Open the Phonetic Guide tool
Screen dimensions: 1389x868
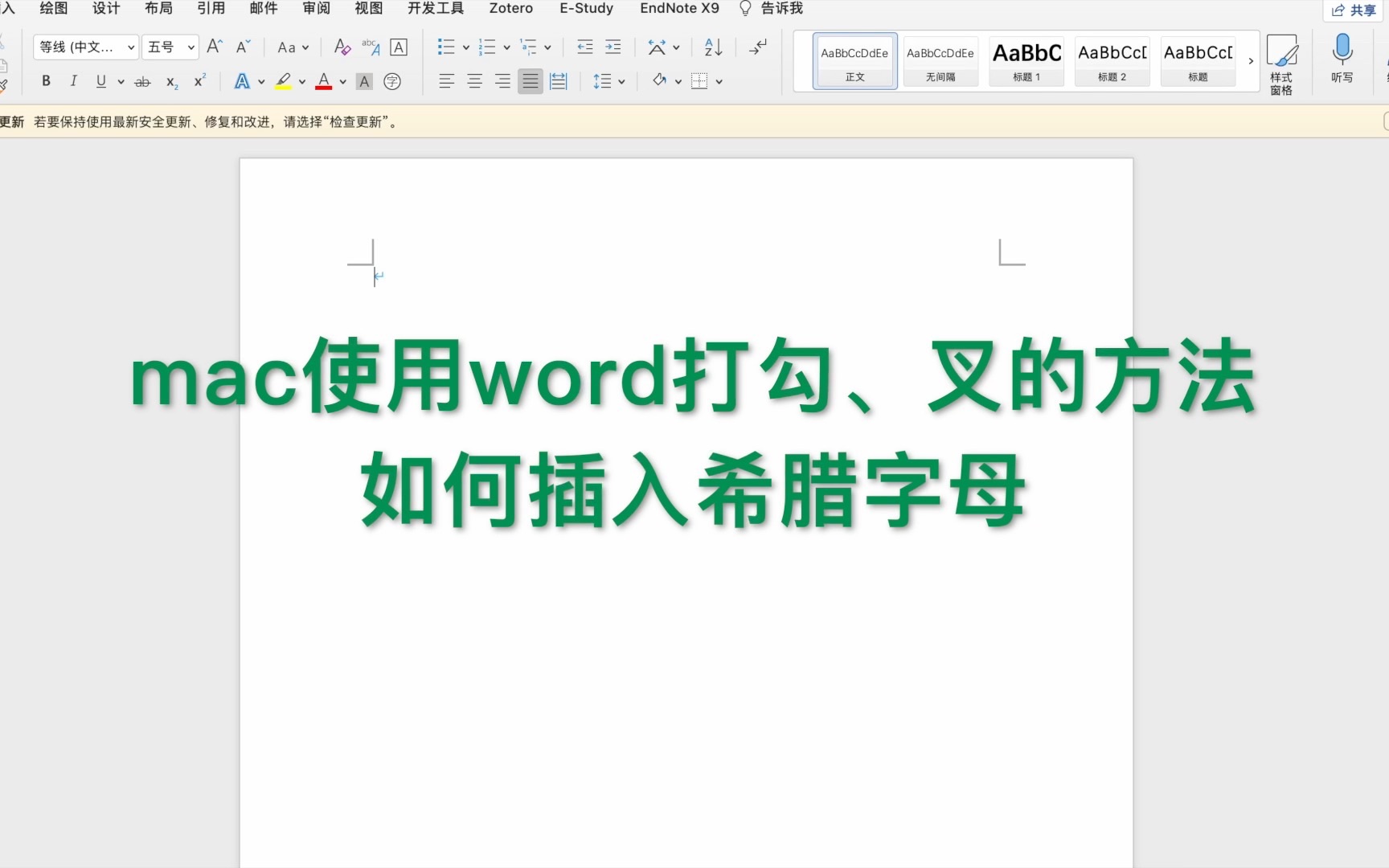(371, 47)
